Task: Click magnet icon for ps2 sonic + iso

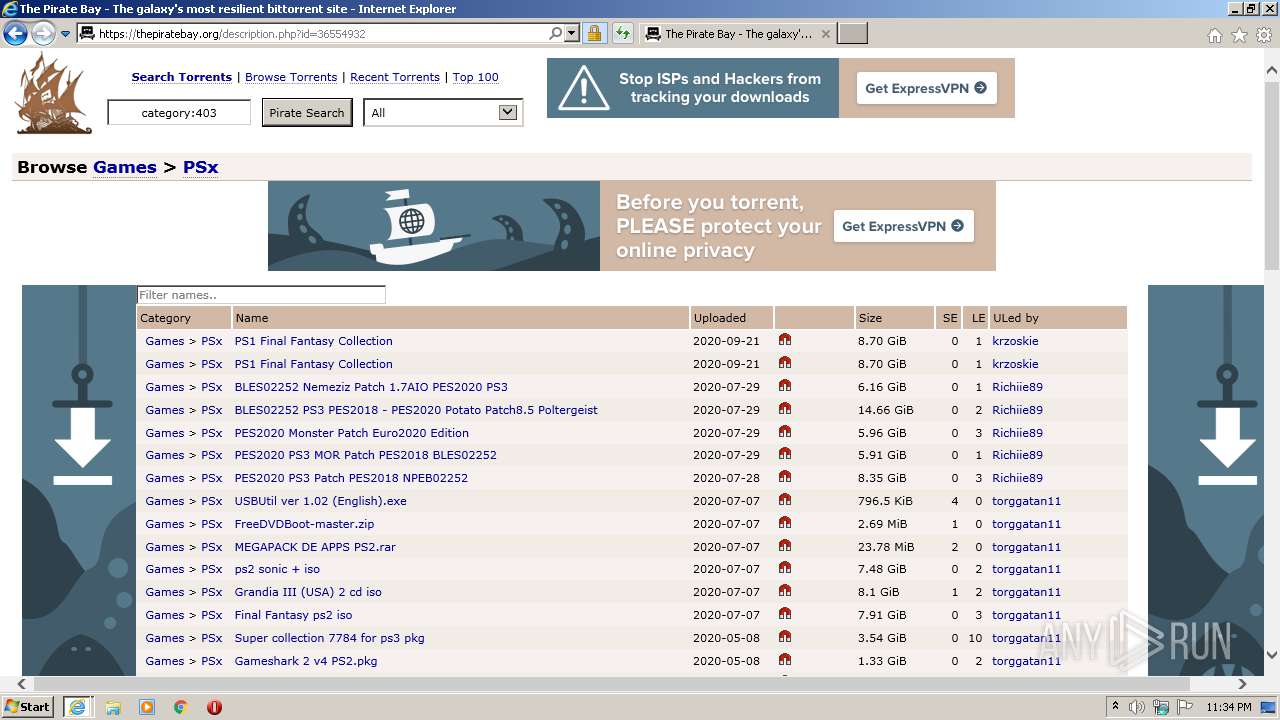Action: coord(785,568)
